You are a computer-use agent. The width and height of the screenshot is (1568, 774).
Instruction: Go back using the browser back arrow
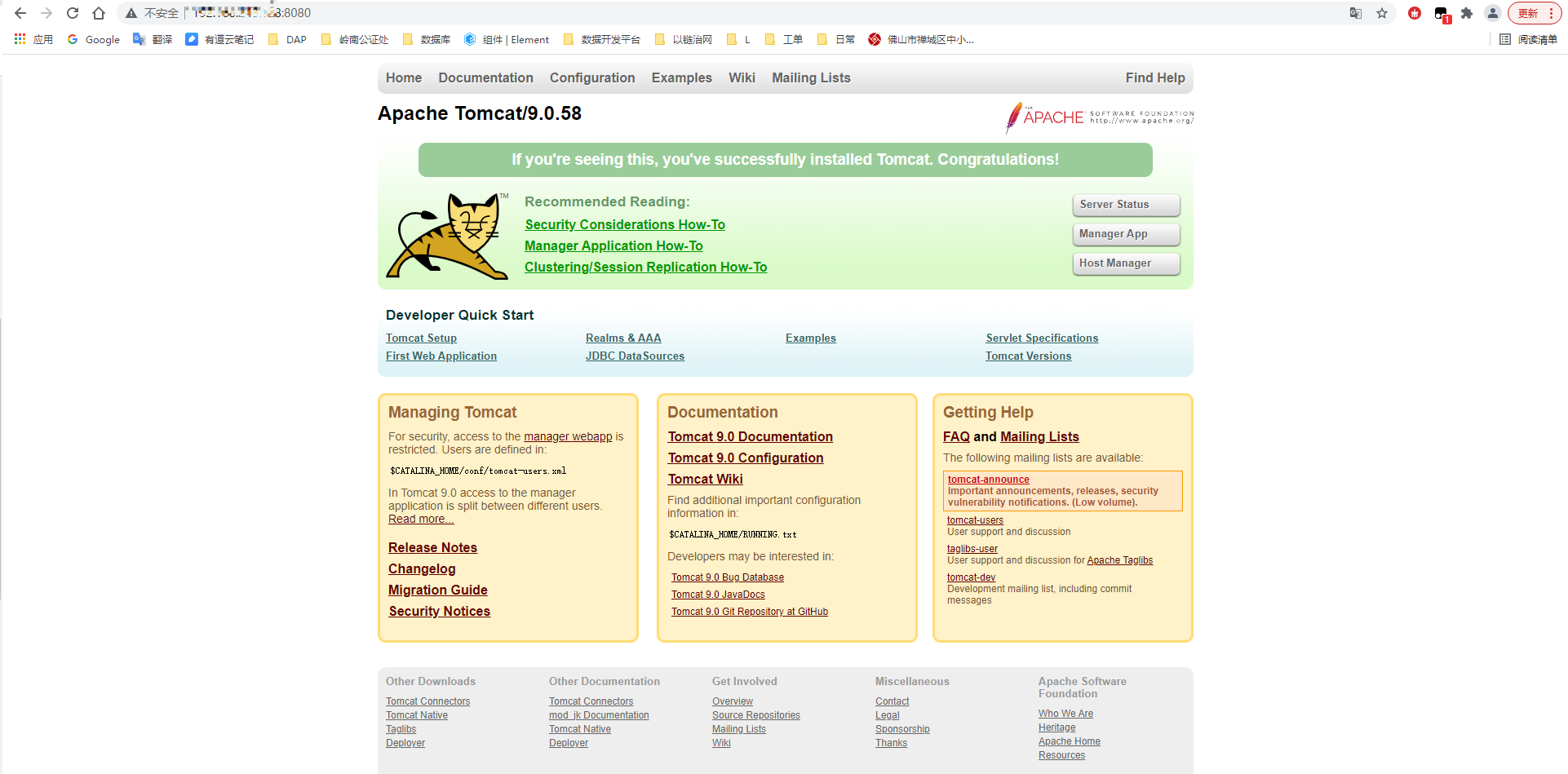click(x=20, y=13)
